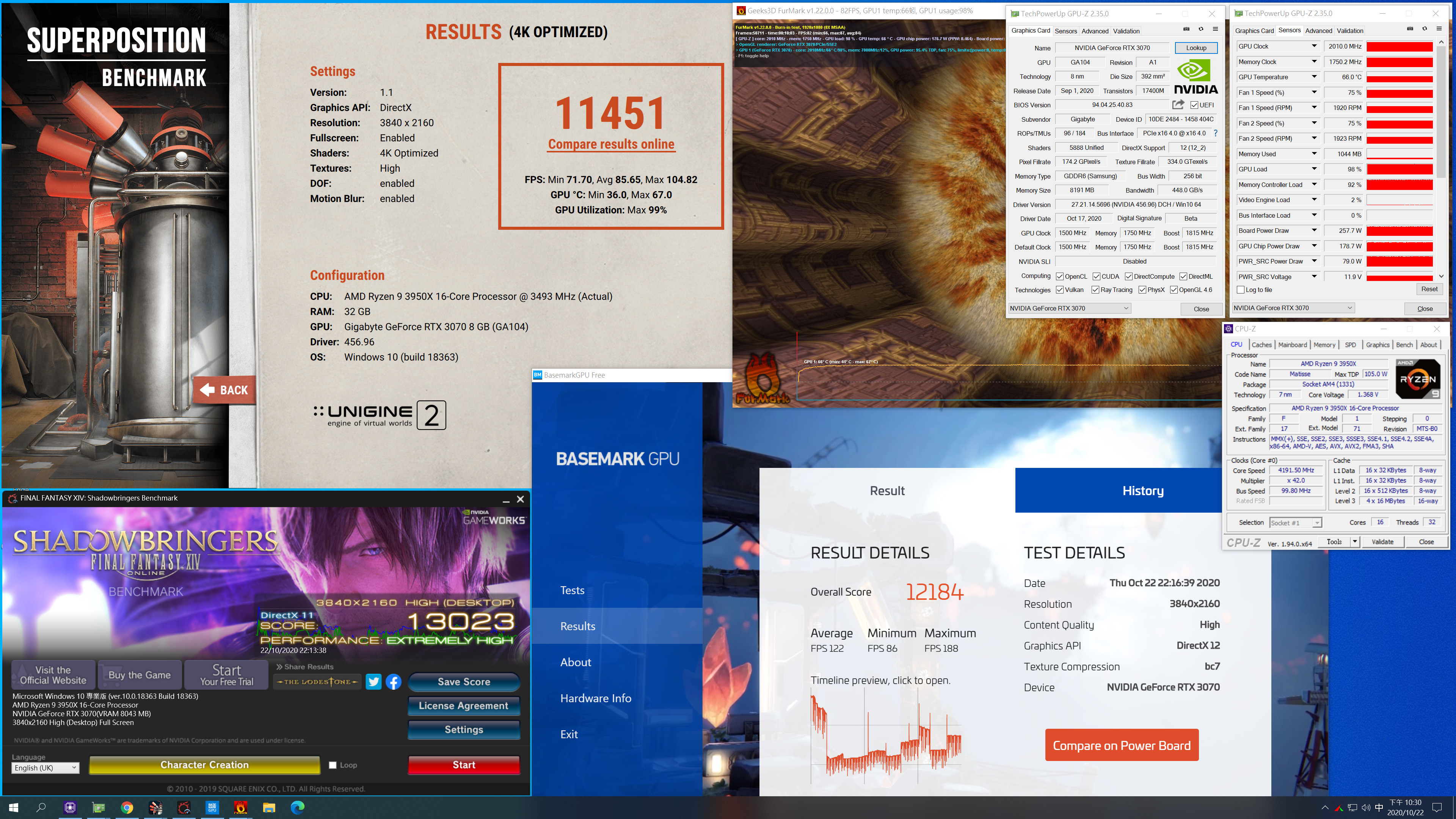Click the screenshot camera icon in GPU-Z Graphics Card window
This screenshot has height=819, width=1456.
1186,30
